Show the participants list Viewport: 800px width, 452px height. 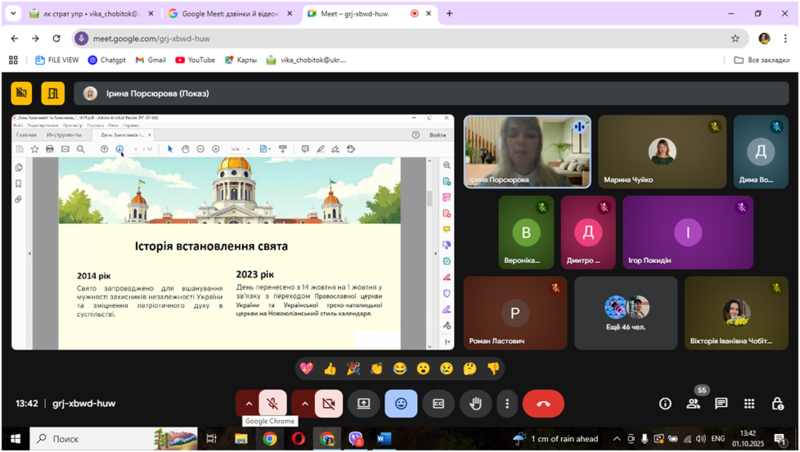(693, 404)
